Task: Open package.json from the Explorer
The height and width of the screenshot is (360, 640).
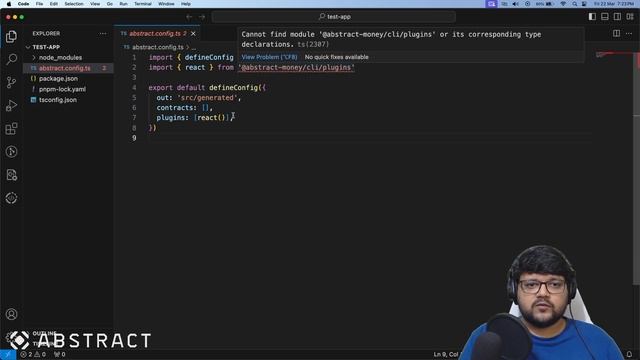Action: (x=58, y=79)
